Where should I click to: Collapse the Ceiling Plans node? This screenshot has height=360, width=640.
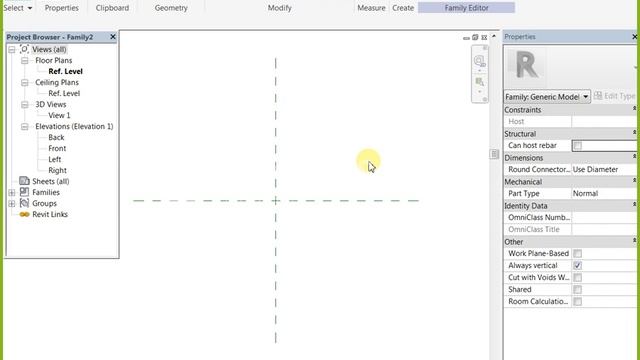click(x=25, y=83)
